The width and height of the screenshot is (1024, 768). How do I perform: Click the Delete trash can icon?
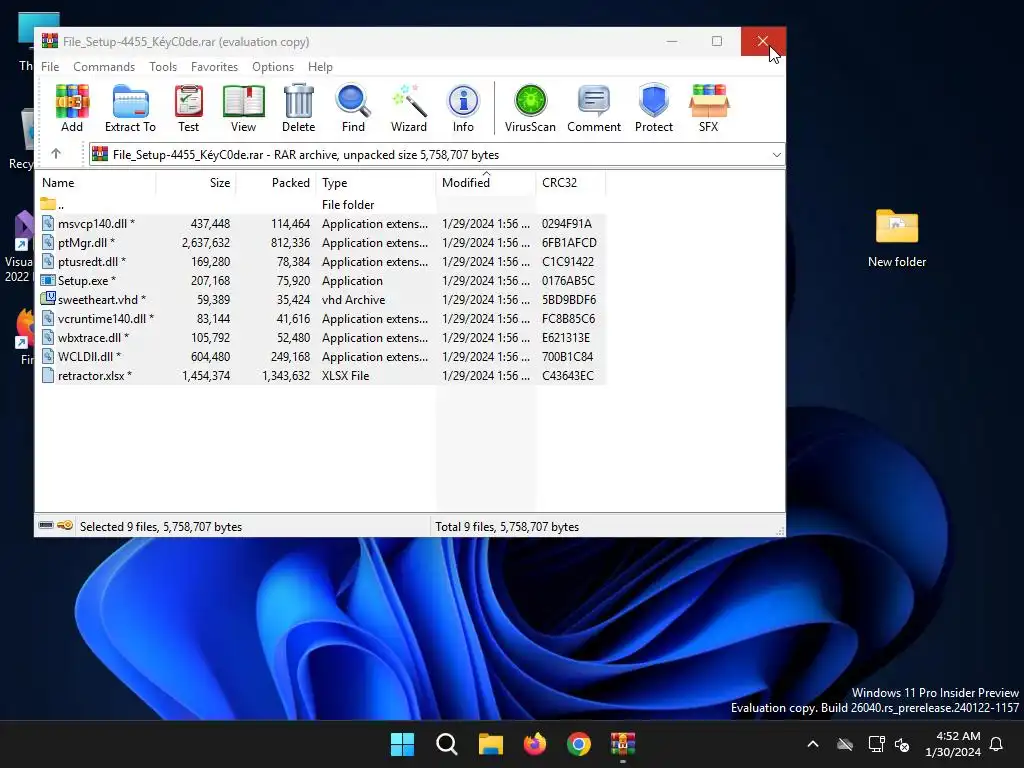point(298,108)
